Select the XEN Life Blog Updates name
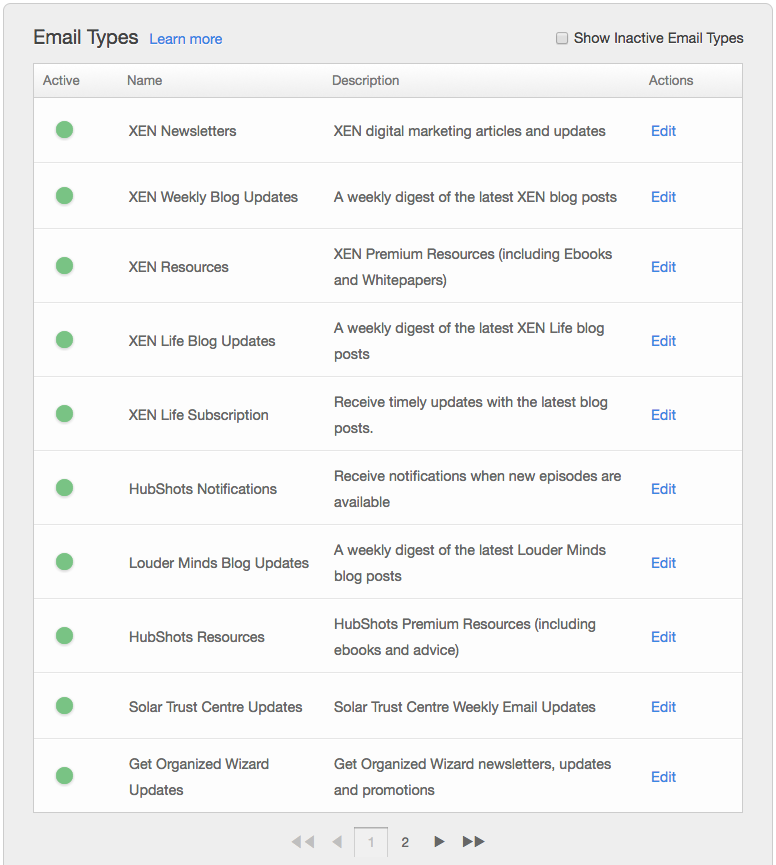 pyautogui.click(x=202, y=341)
